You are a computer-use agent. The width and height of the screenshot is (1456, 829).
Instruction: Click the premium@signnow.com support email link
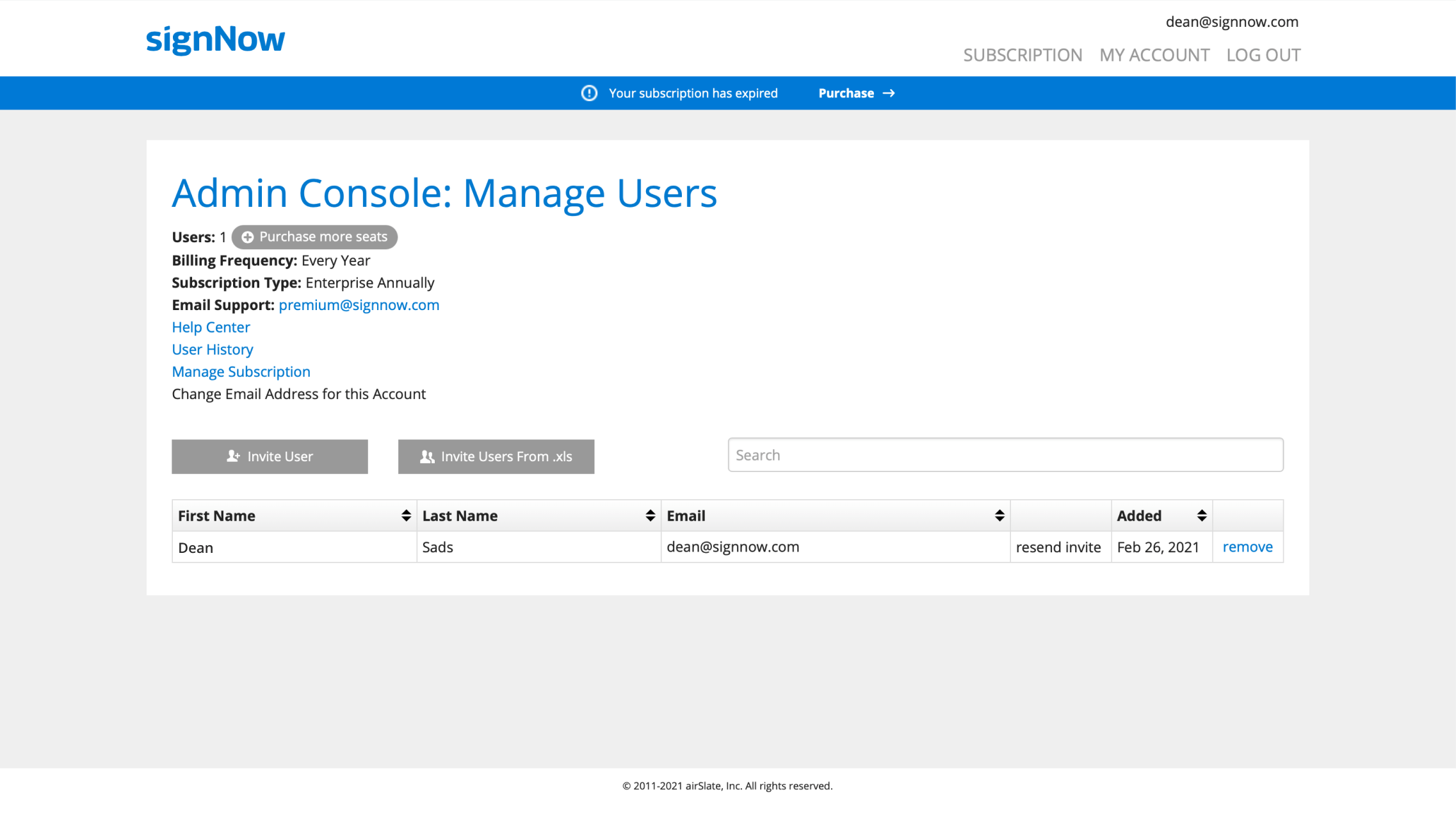tap(359, 305)
